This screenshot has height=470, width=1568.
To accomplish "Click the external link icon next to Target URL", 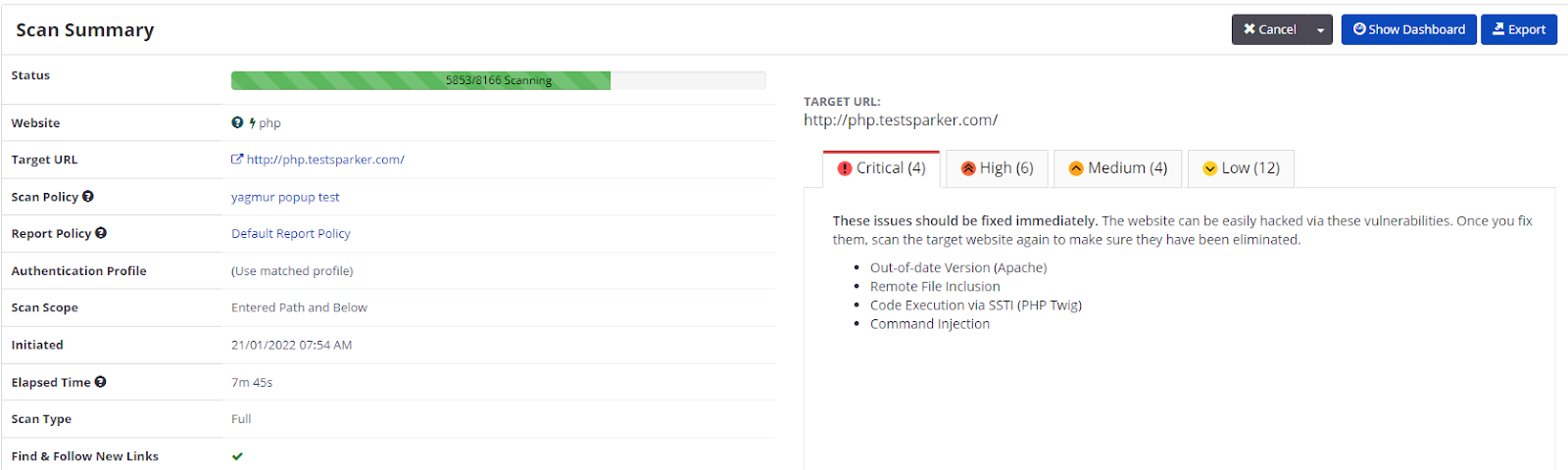I will coord(237,160).
